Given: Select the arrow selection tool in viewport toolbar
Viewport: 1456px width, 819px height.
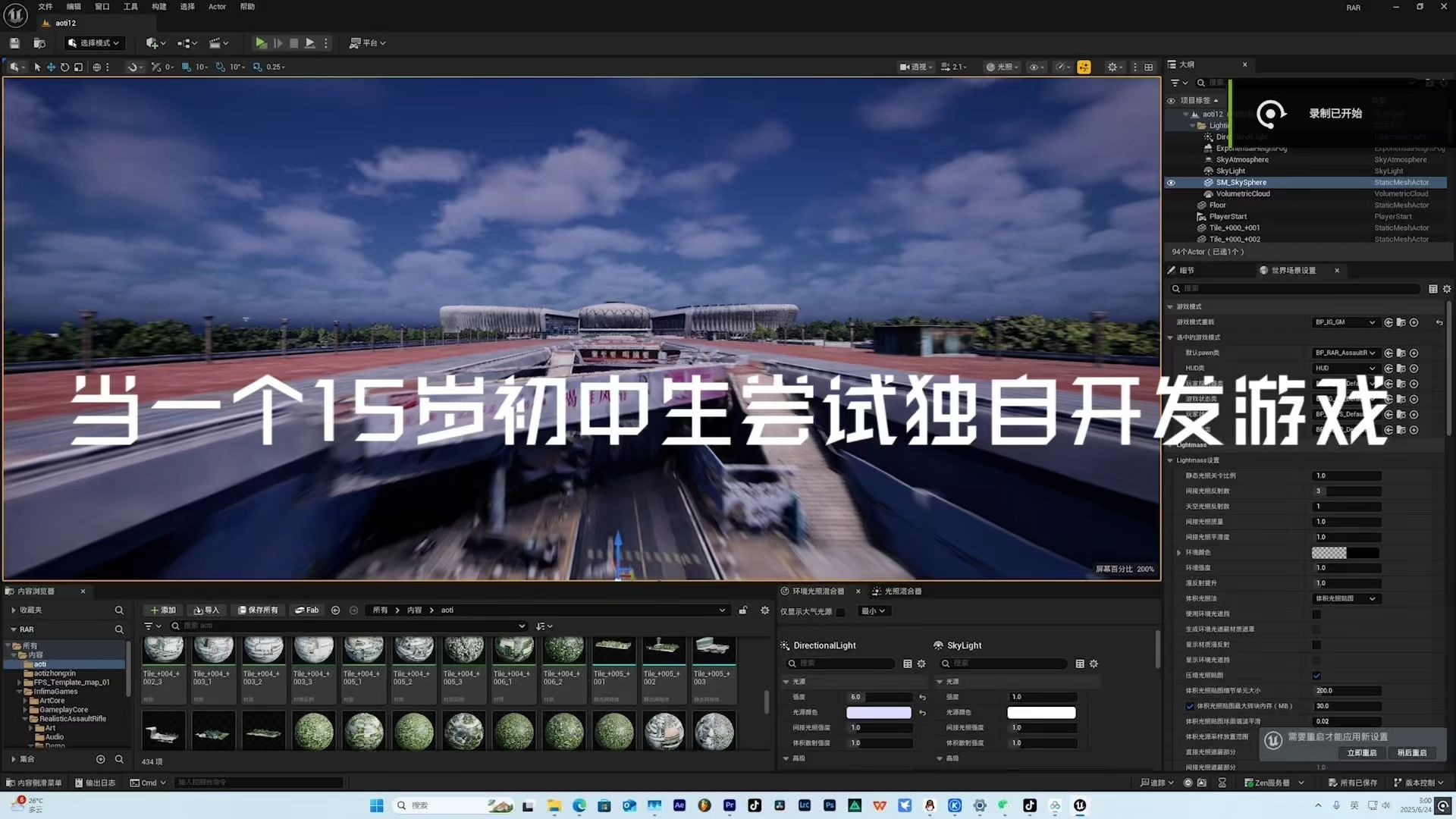Looking at the screenshot, I should (x=37, y=67).
